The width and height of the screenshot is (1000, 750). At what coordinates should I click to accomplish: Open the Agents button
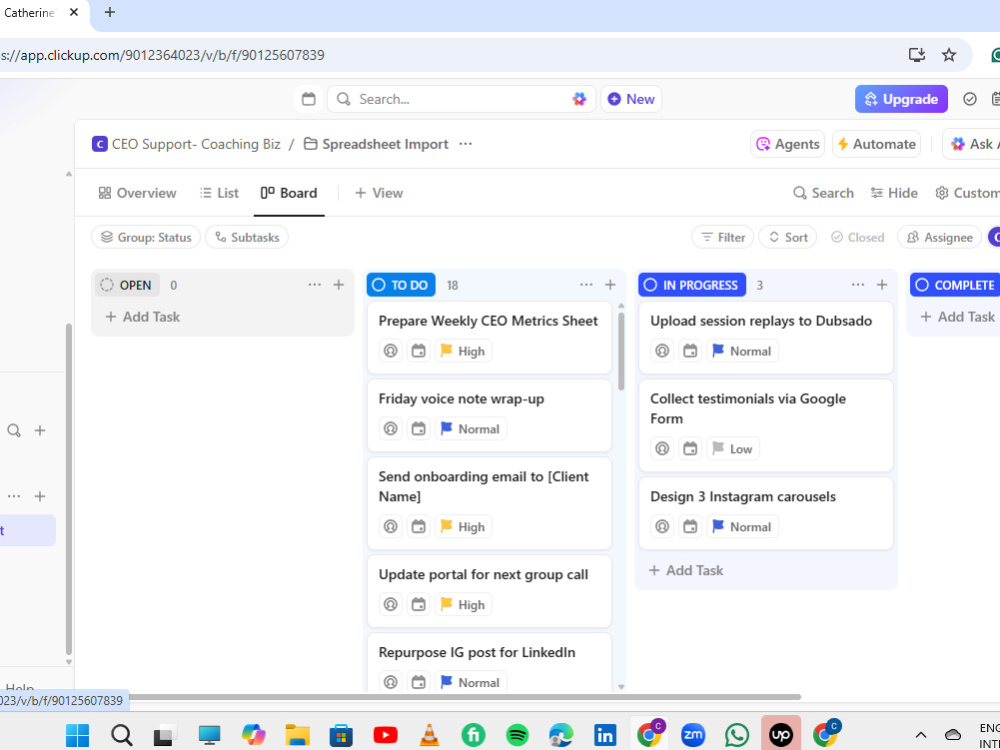pyautogui.click(x=787, y=144)
